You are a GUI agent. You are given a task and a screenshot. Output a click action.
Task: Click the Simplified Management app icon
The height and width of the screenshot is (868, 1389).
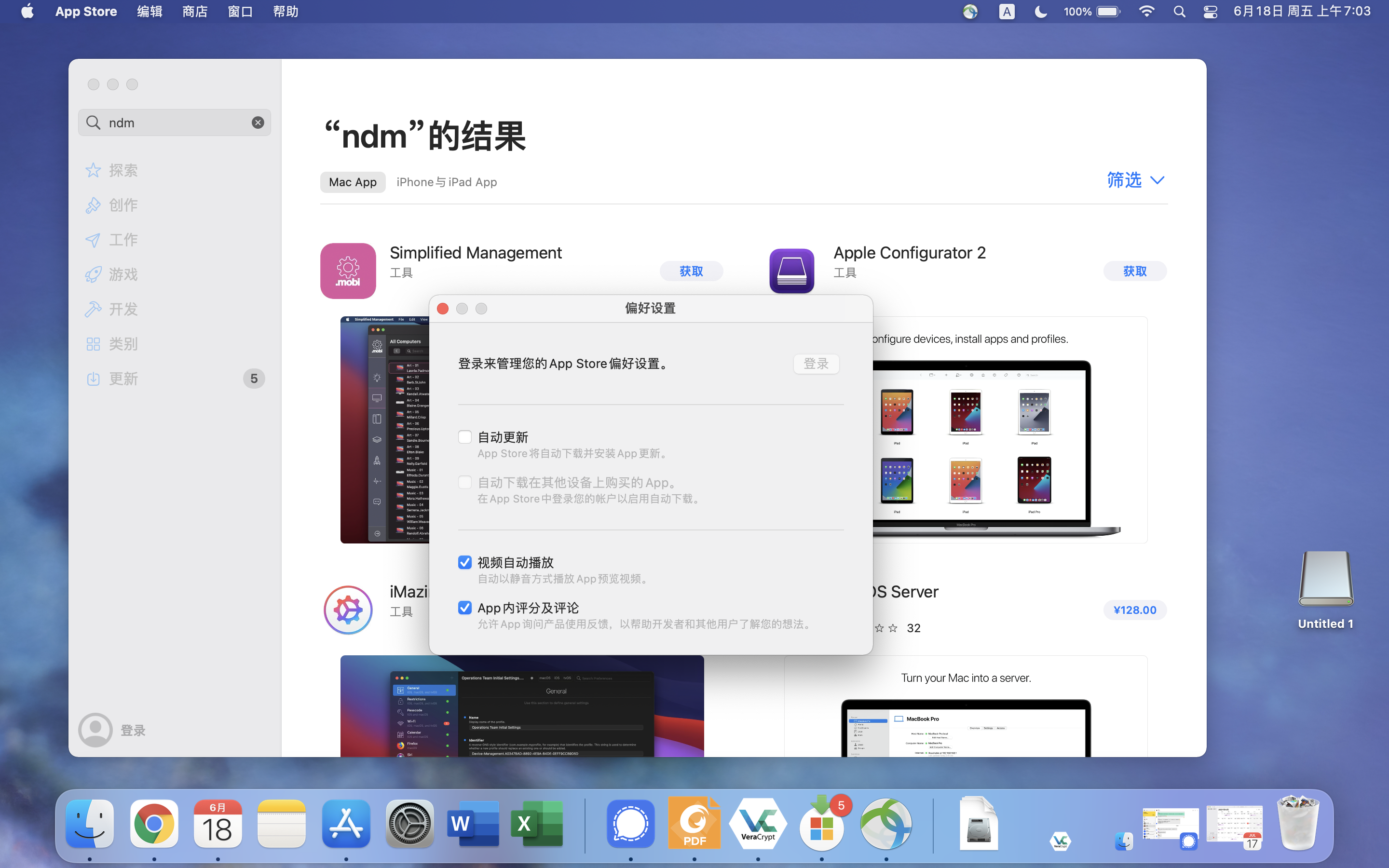[348, 271]
